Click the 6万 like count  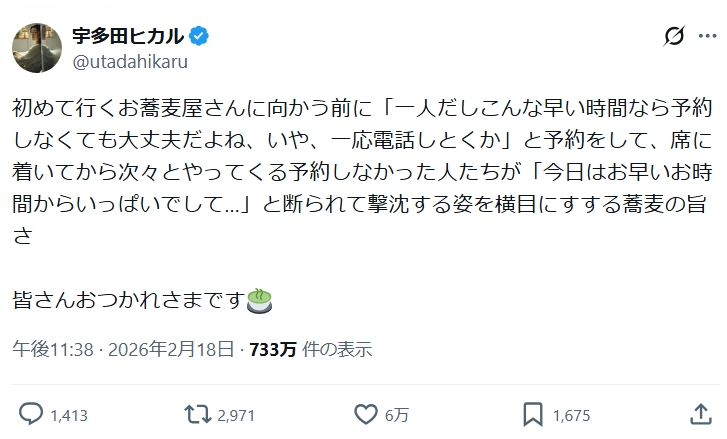coord(398,415)
